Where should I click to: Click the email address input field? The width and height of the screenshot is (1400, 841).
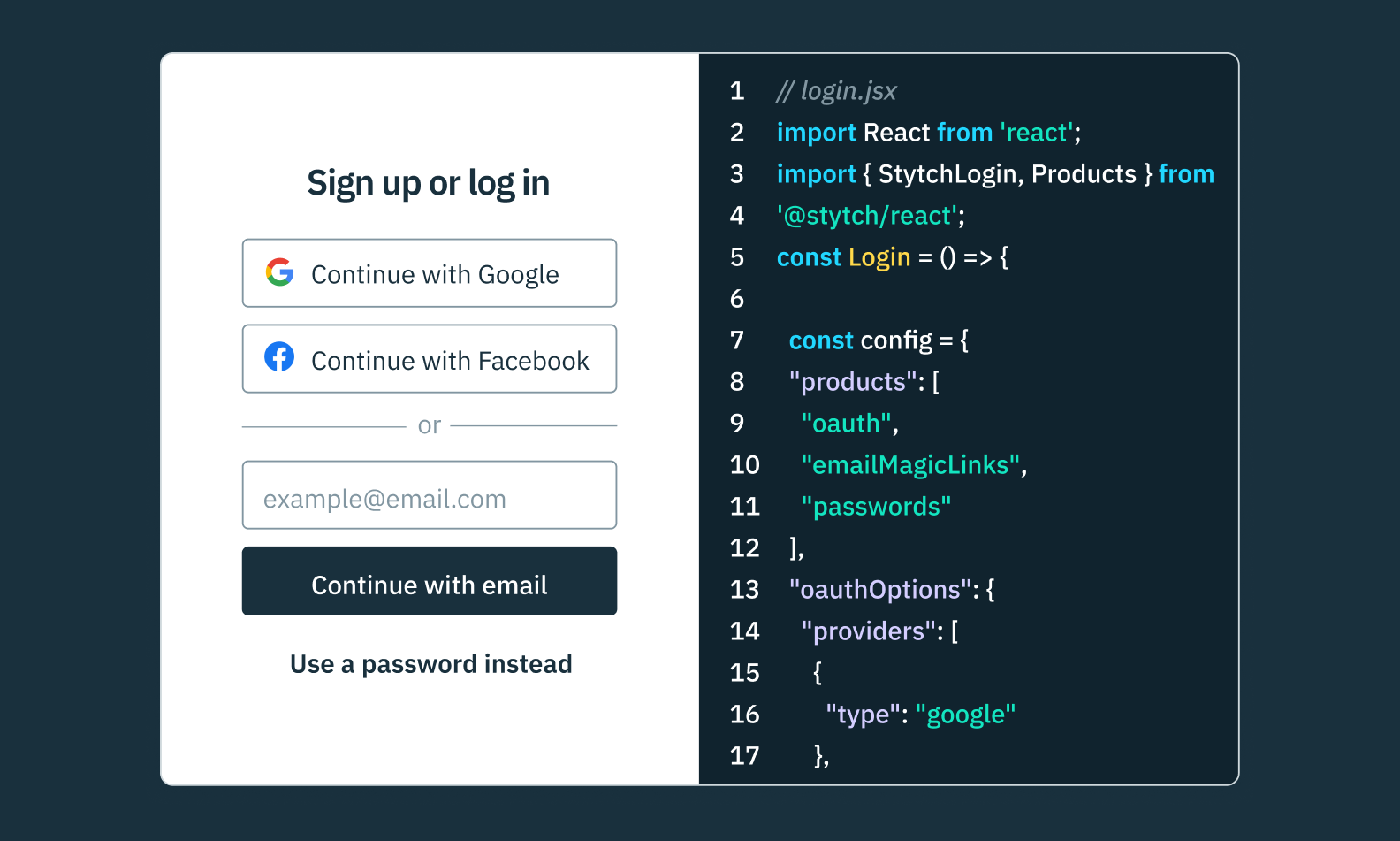pyautogui.click(x=429, y=497)
